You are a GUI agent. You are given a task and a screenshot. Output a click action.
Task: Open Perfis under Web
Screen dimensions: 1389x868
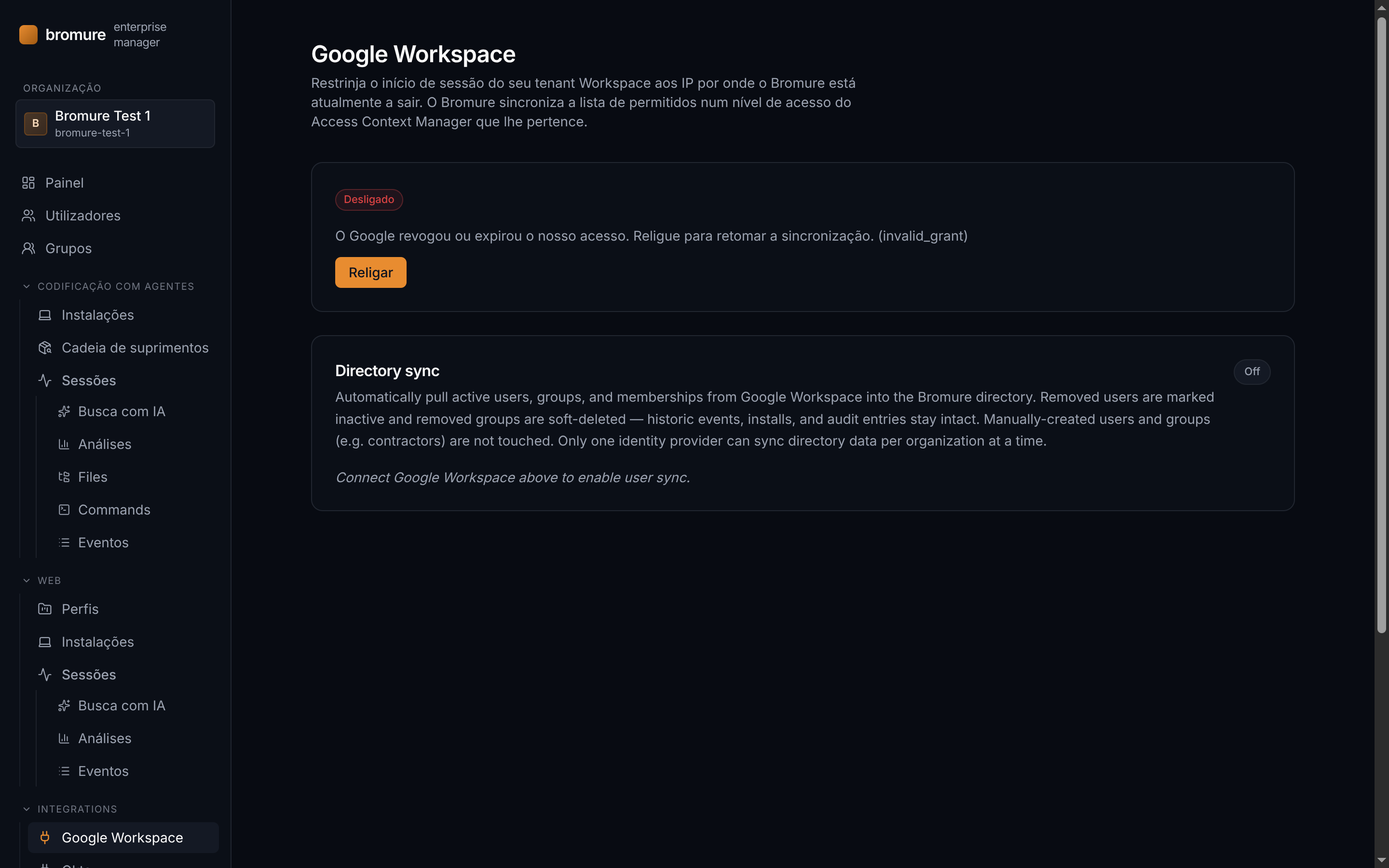(123, 609)
